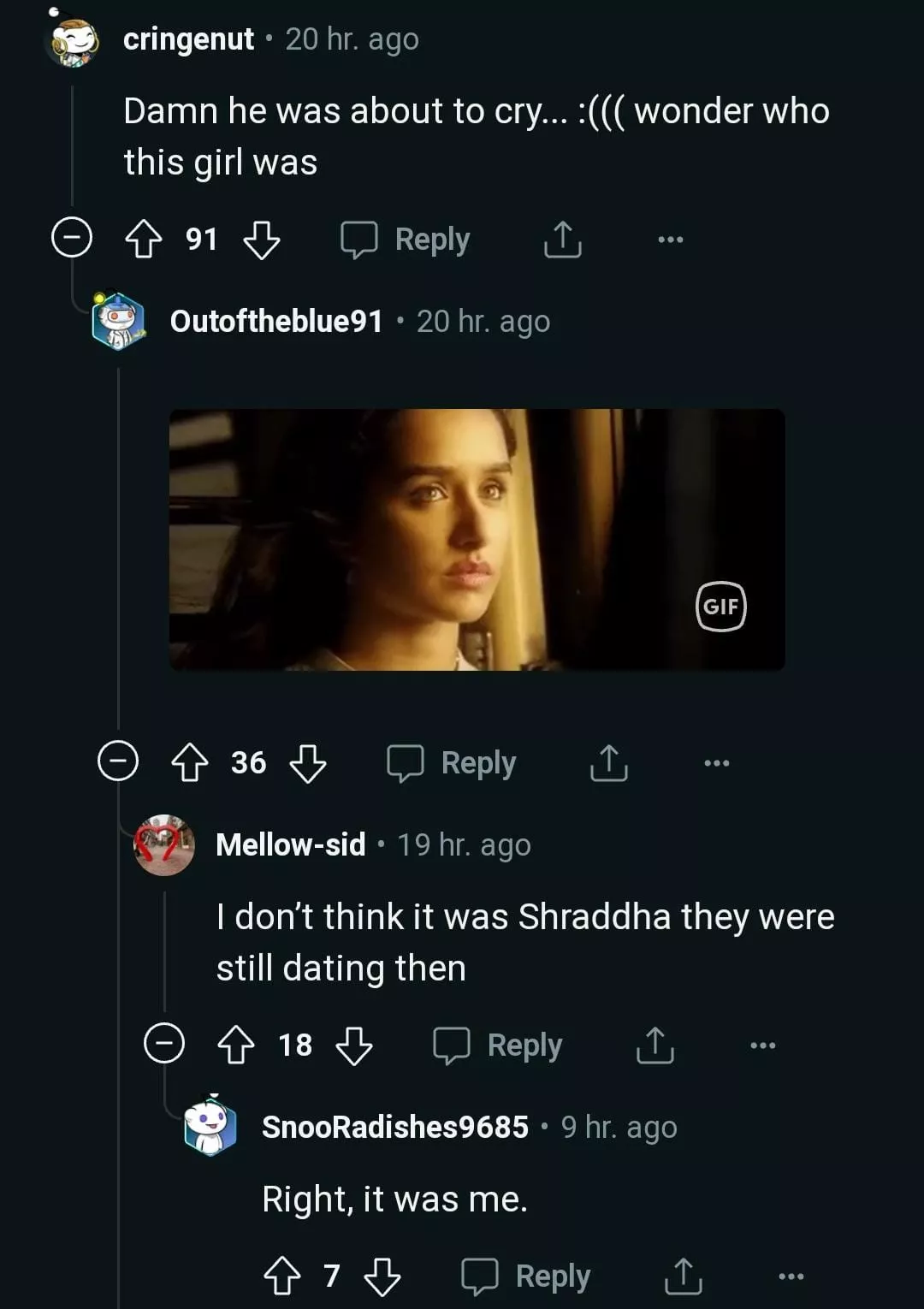924x1309 pixels.
Task: Open more options on Outoftheblue91's comment
Action: [x=717, y=762]
